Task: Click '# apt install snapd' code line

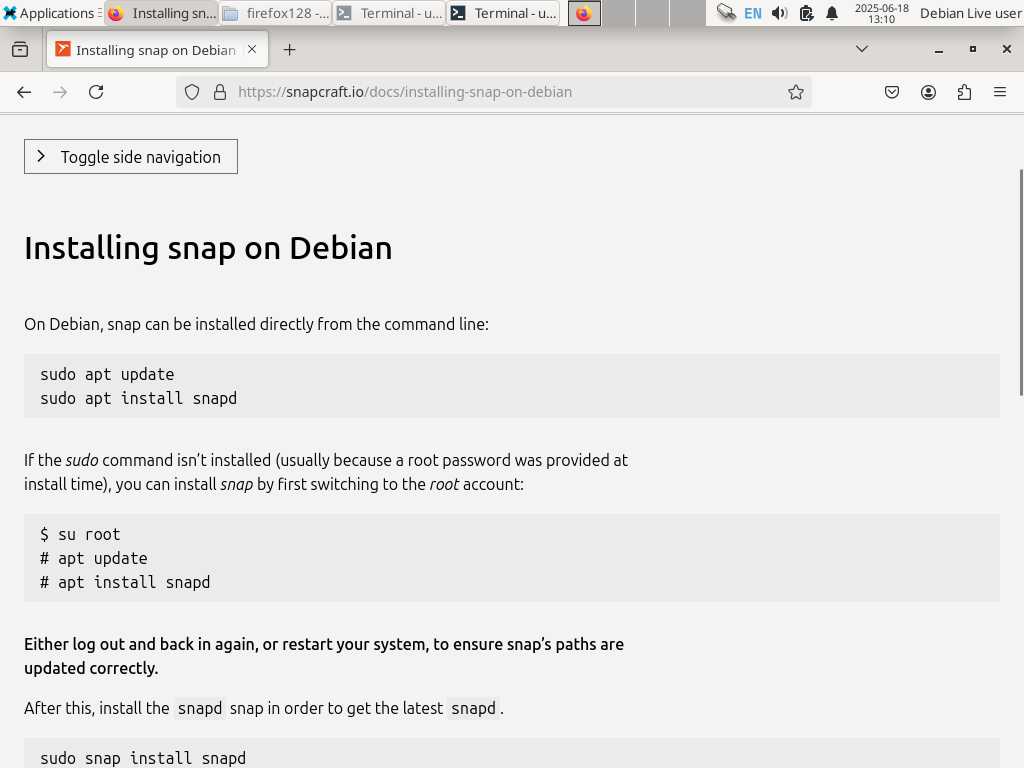Action: pos(125,582)
